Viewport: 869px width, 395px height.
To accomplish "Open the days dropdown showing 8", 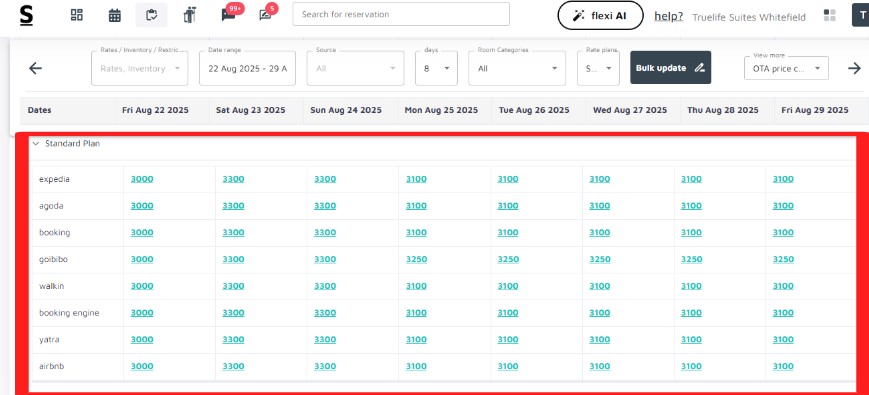I will tap(436, 68).
